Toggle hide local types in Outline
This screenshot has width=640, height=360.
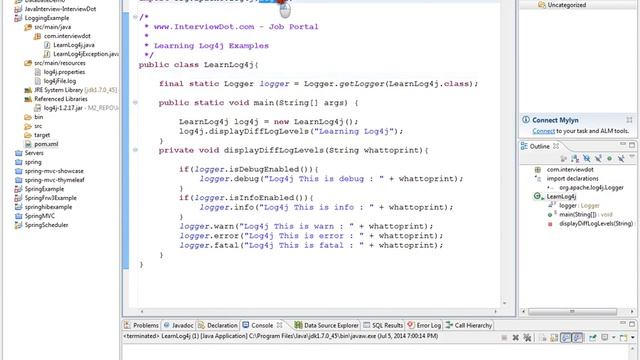pos(621,158)
